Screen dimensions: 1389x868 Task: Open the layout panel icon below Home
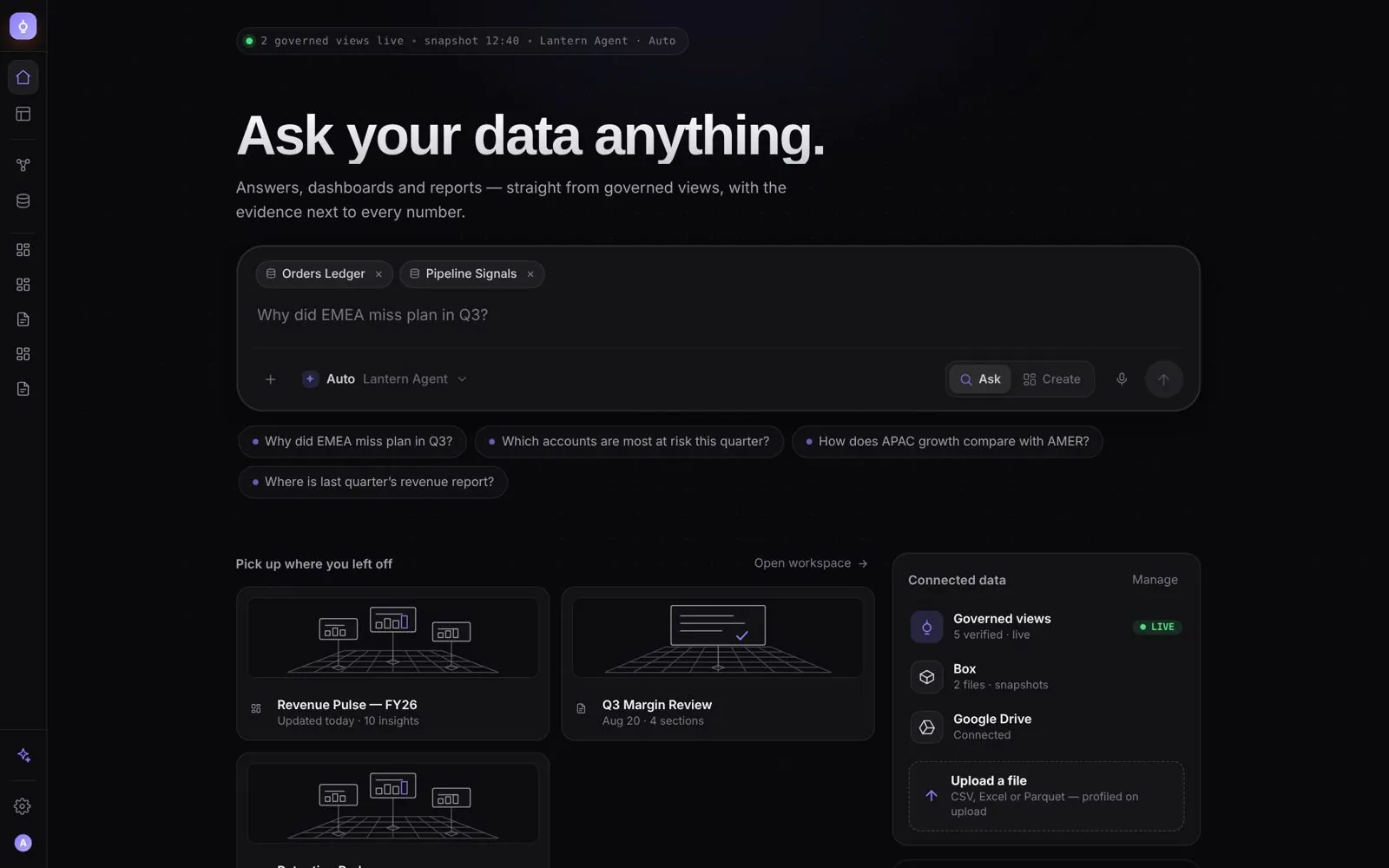pos(23,114)
